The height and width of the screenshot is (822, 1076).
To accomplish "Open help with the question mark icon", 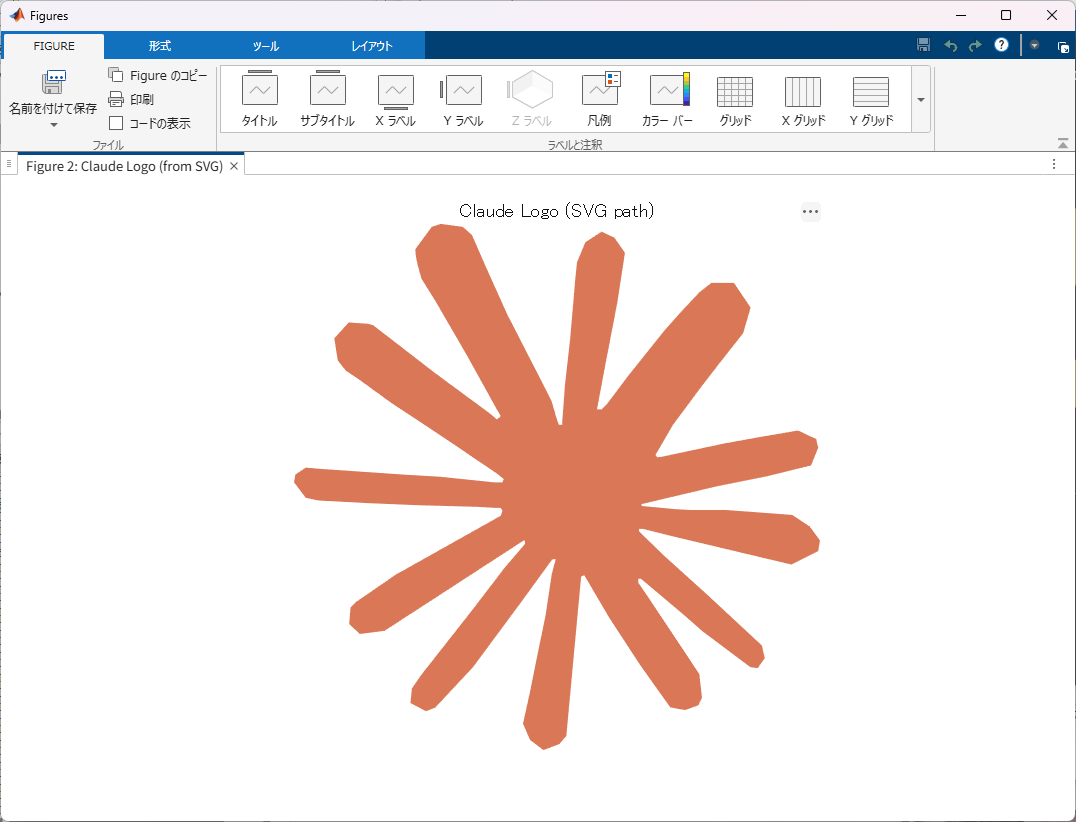I will coord(1001,45).
